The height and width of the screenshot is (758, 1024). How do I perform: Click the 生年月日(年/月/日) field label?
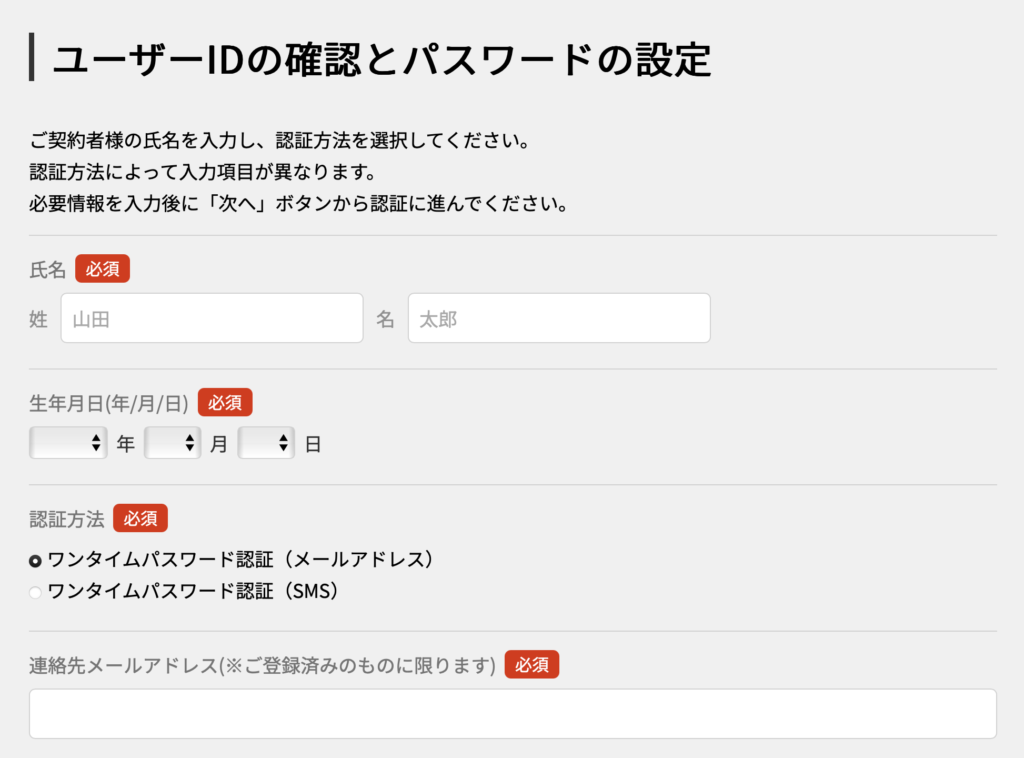pyautogui.click(x=109, y=403)
